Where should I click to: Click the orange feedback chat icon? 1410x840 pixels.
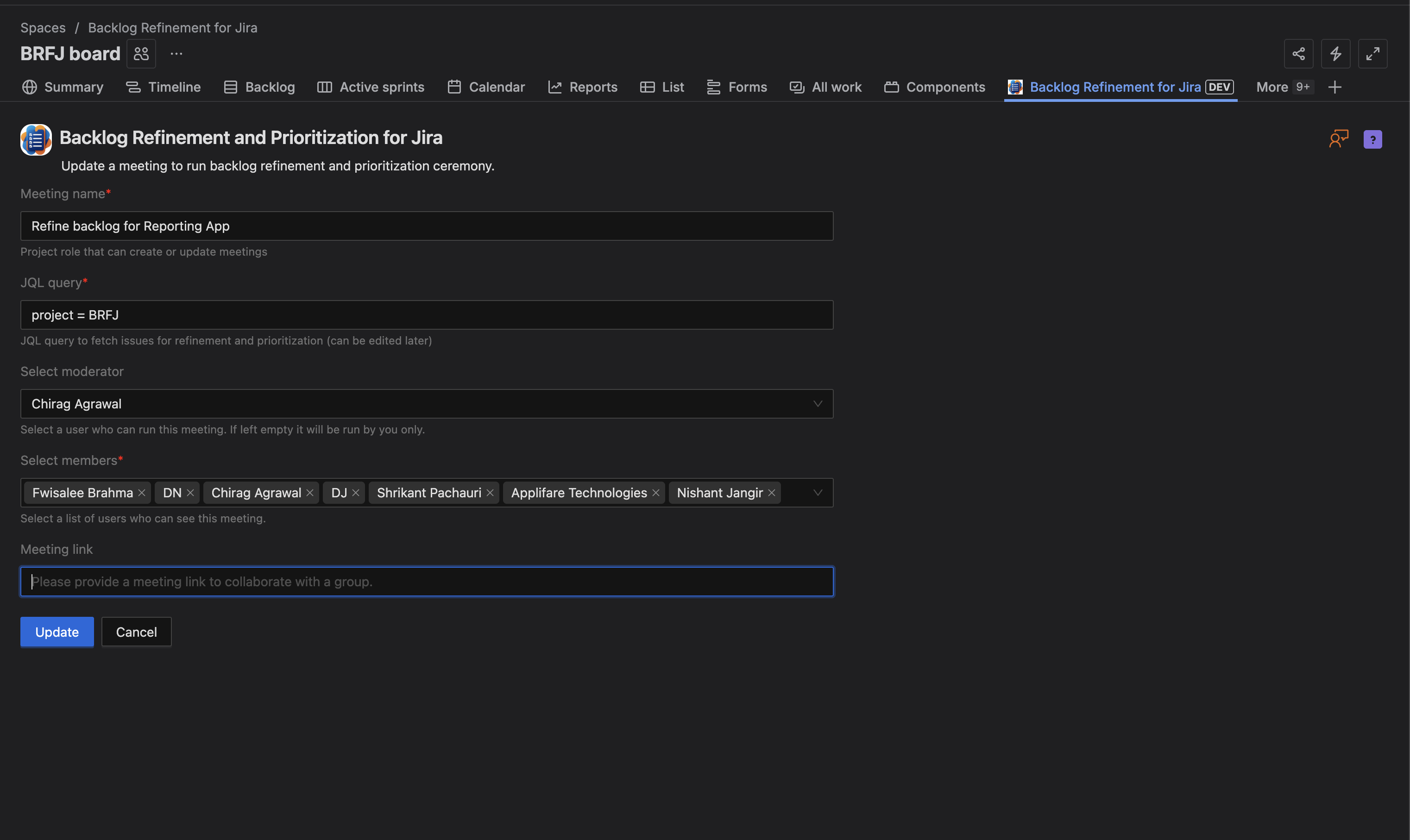pos(1338,138)
